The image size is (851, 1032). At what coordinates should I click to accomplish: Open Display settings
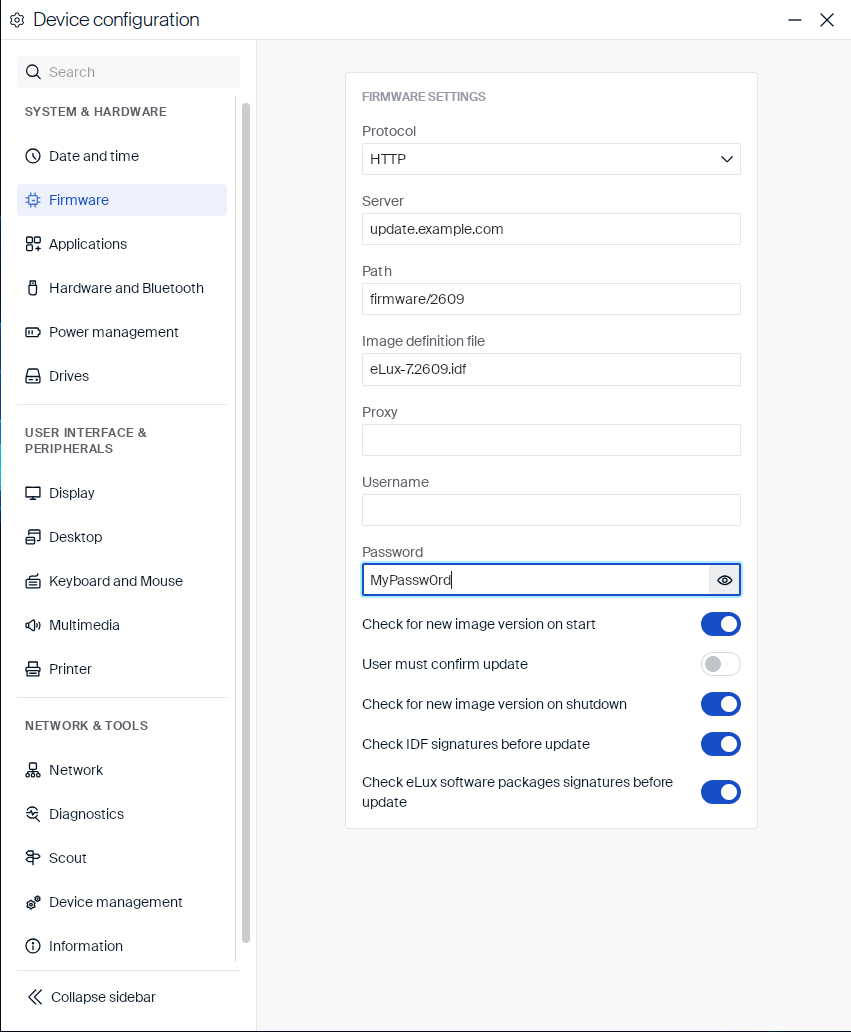click(x=122, y=493)
